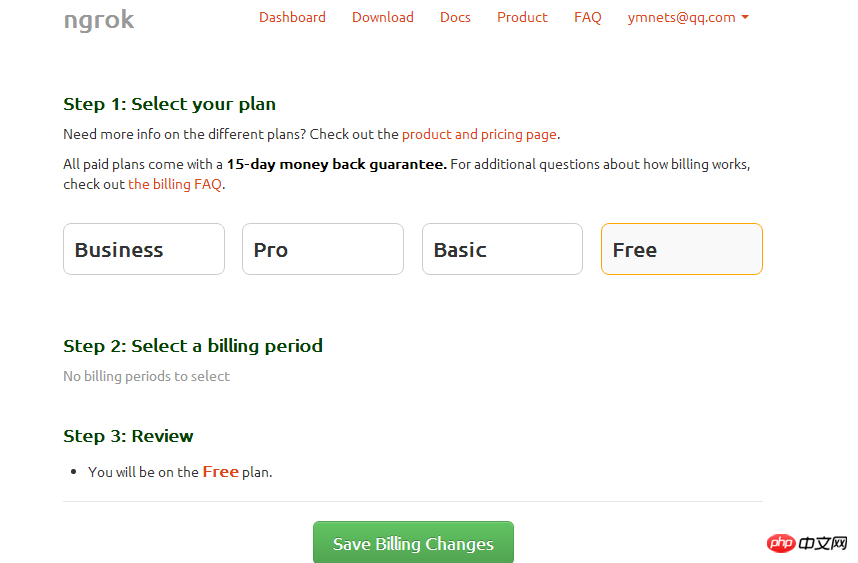
Task: Open the FAQ page
Action: 588,18
